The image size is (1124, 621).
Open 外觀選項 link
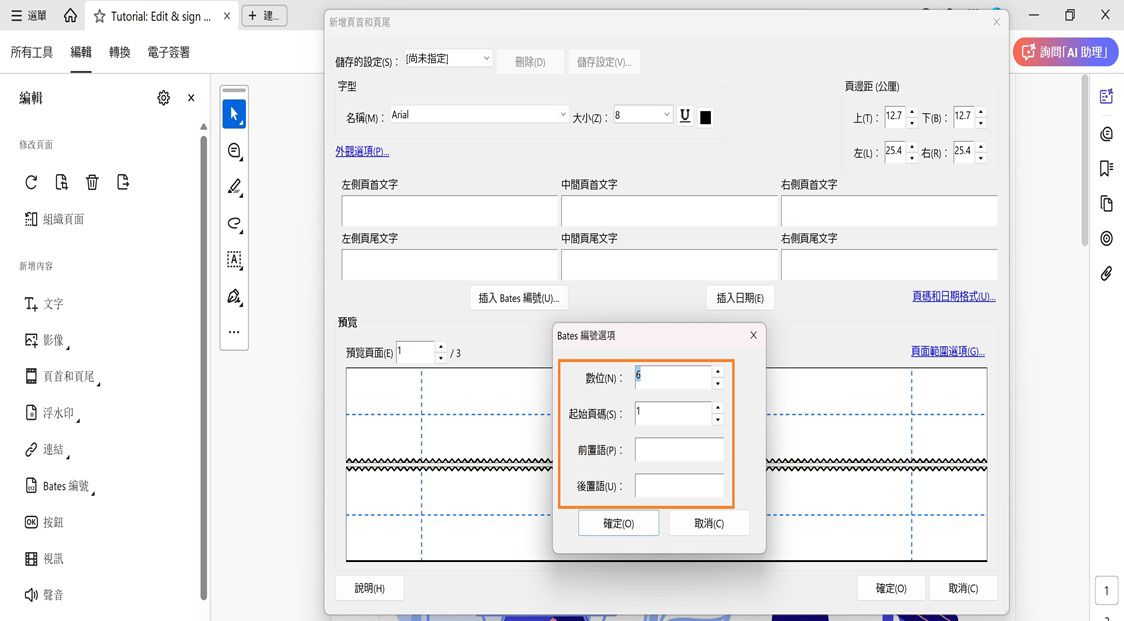362,151
